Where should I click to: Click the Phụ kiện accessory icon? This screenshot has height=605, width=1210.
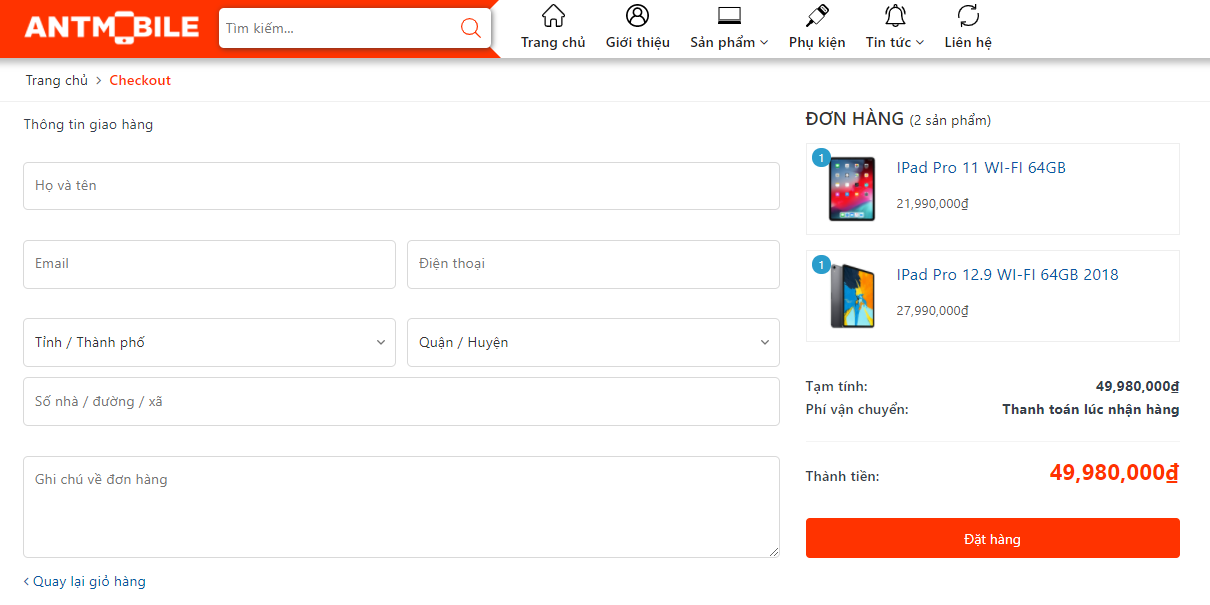click(x=817, y=16)
